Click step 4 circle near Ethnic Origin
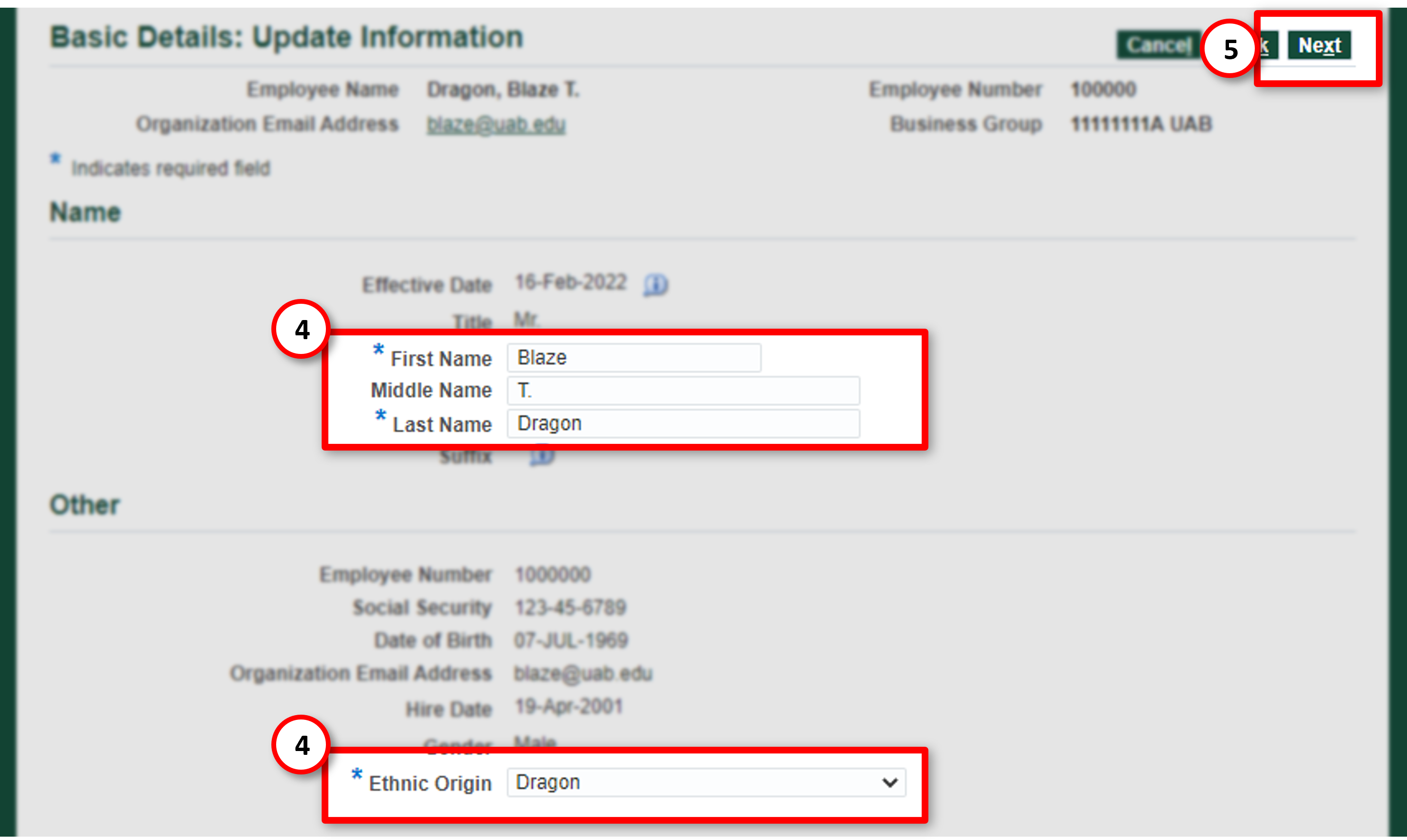The height and width of the screenshot is (840, 1407). 301,745
